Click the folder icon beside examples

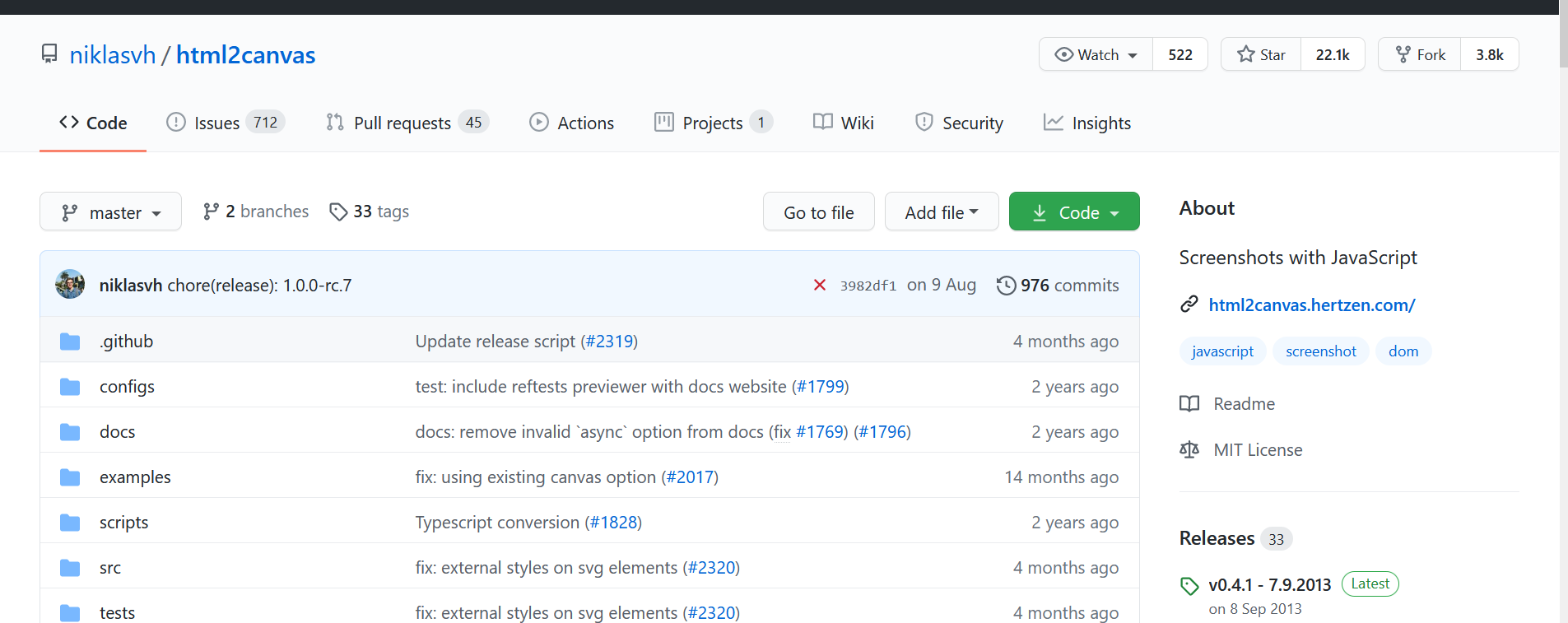click(70, 477)
